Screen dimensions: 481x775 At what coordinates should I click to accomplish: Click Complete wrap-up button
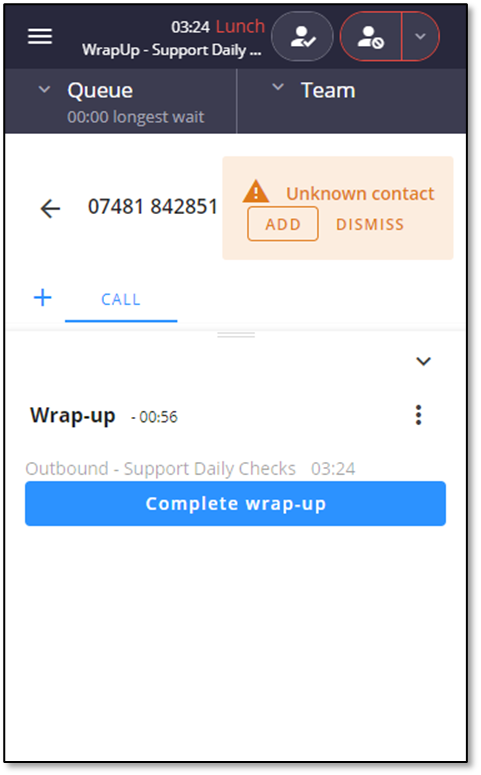click(x=235, y=504)
